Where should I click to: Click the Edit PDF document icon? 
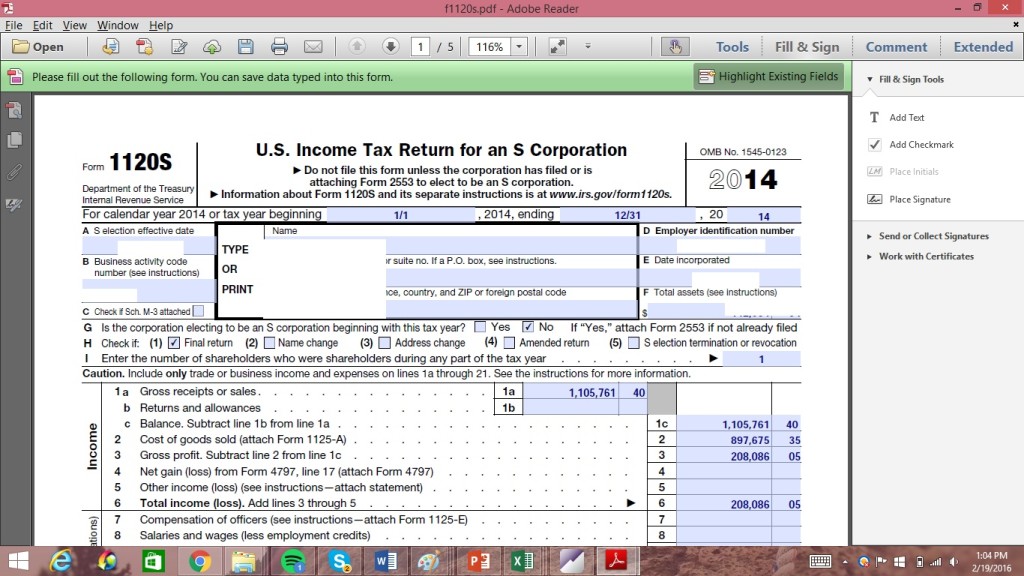click(x=178, y=47)
